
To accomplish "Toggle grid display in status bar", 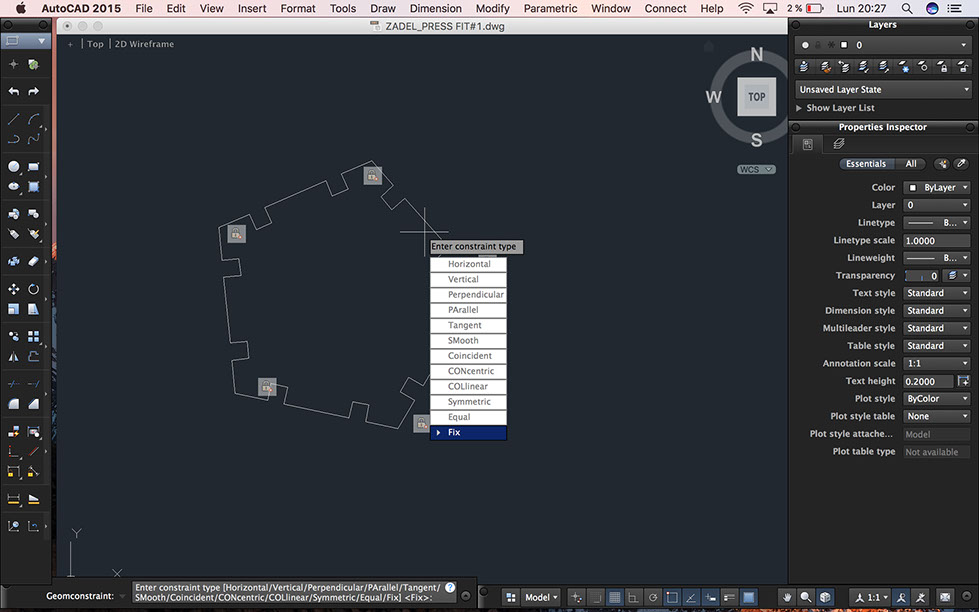I will [x=615, y=597].
